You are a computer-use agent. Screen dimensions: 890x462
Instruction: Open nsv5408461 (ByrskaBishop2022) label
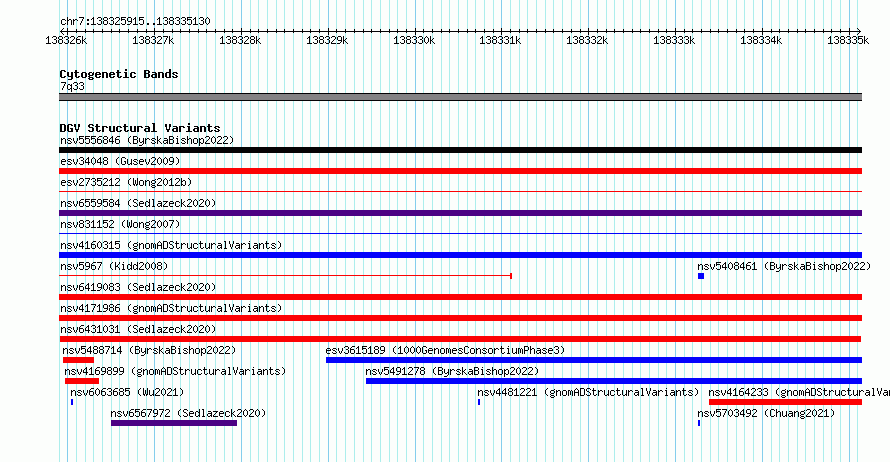pos(784,266)
